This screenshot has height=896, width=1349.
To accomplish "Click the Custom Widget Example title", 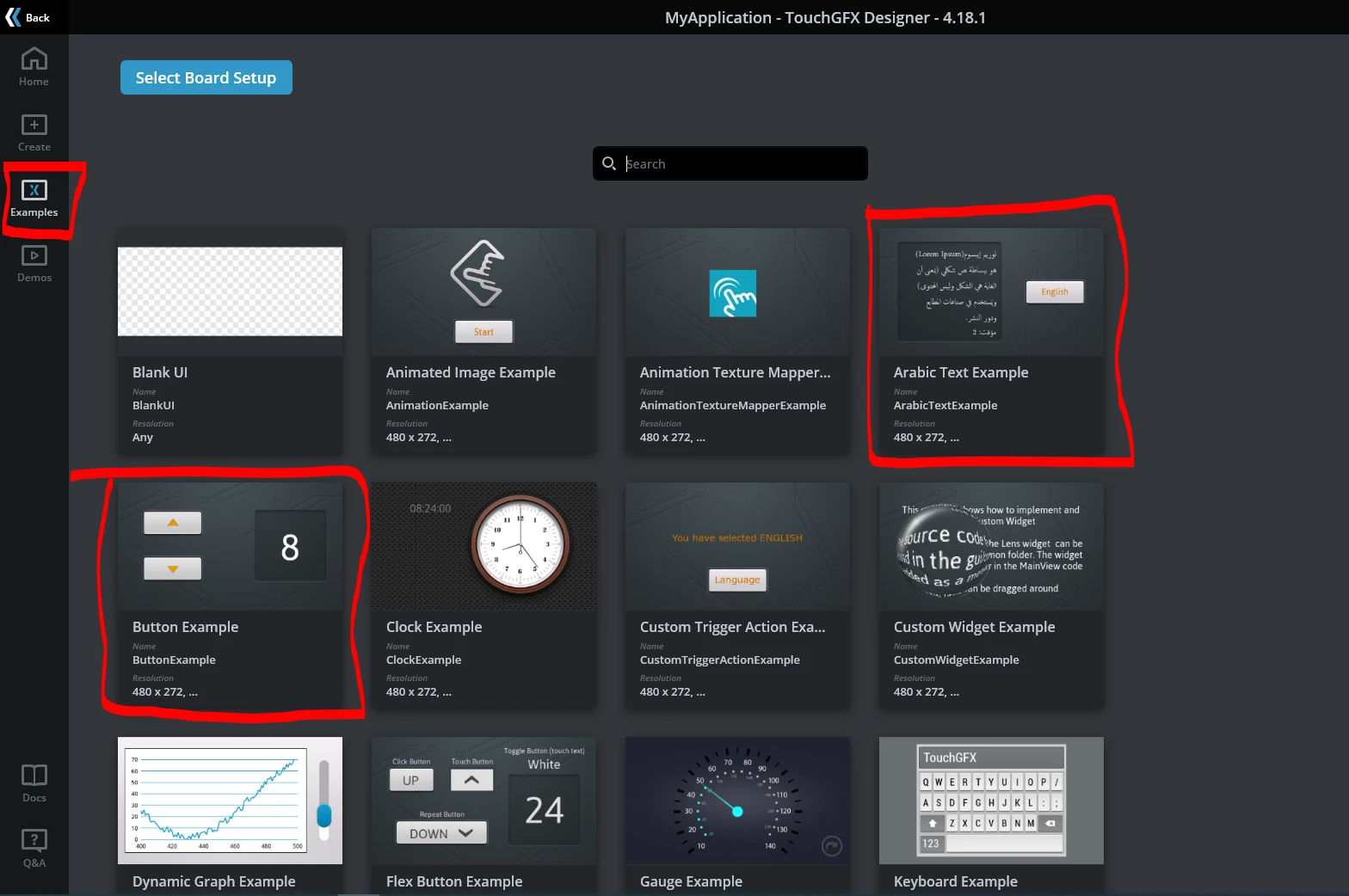I will click(x=975, y=627).
